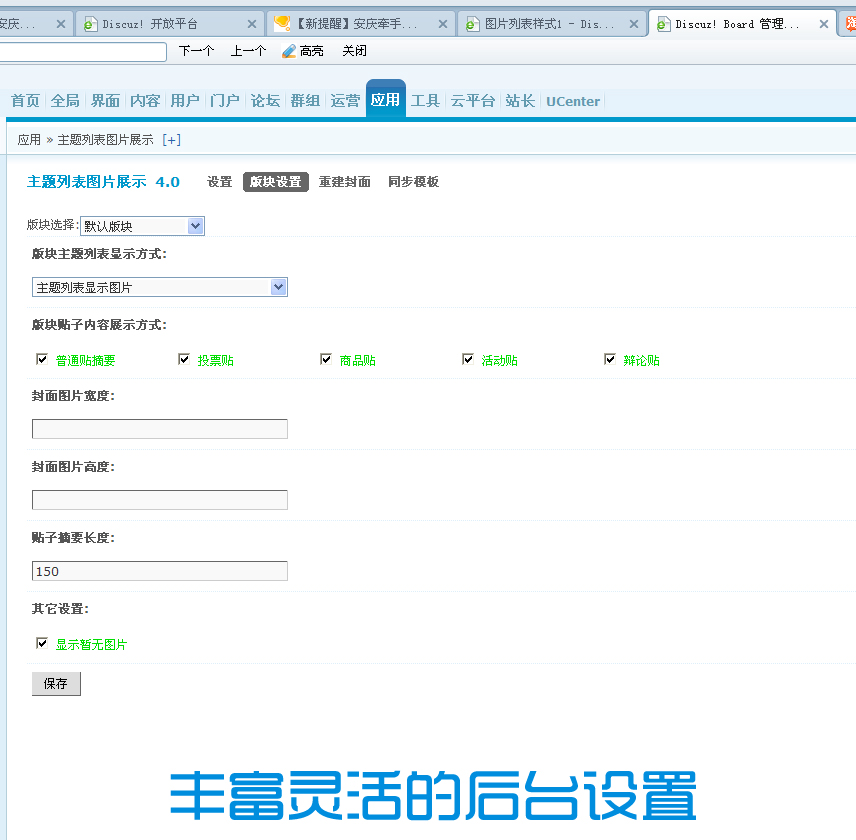Click 高亮 in the find bar
The width and height of the screenshot is (856, 840).
[x=311, y=51]
